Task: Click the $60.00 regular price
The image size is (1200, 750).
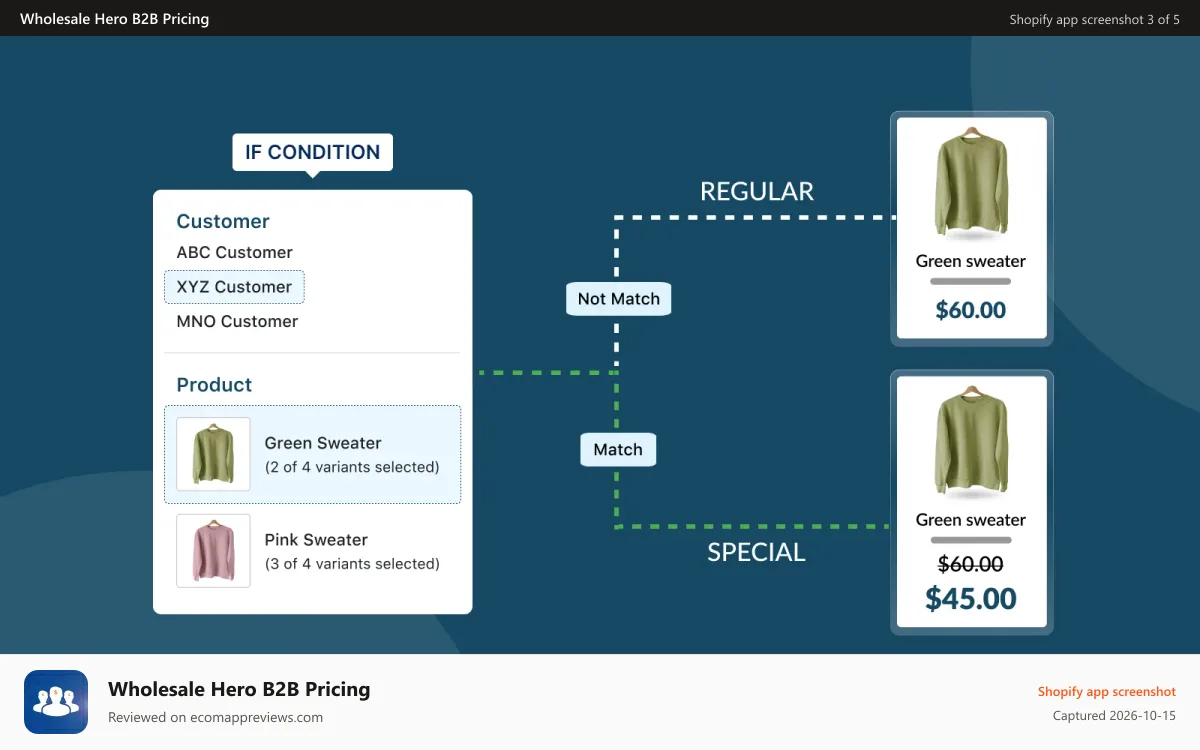Action: (x=971, y=310)
